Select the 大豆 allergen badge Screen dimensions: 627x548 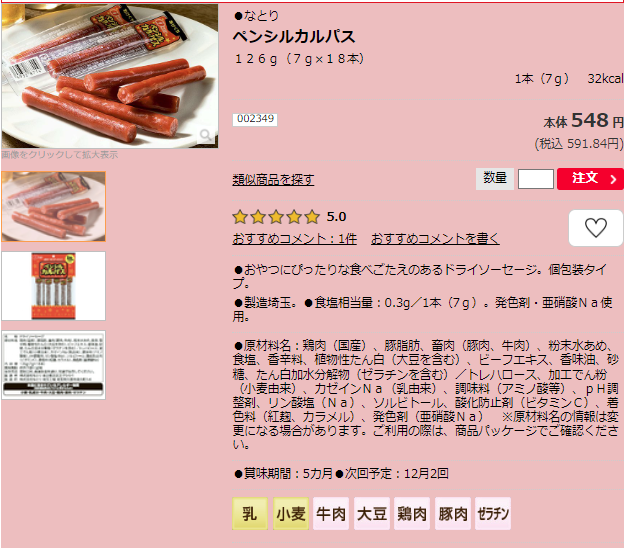(372, 514)
